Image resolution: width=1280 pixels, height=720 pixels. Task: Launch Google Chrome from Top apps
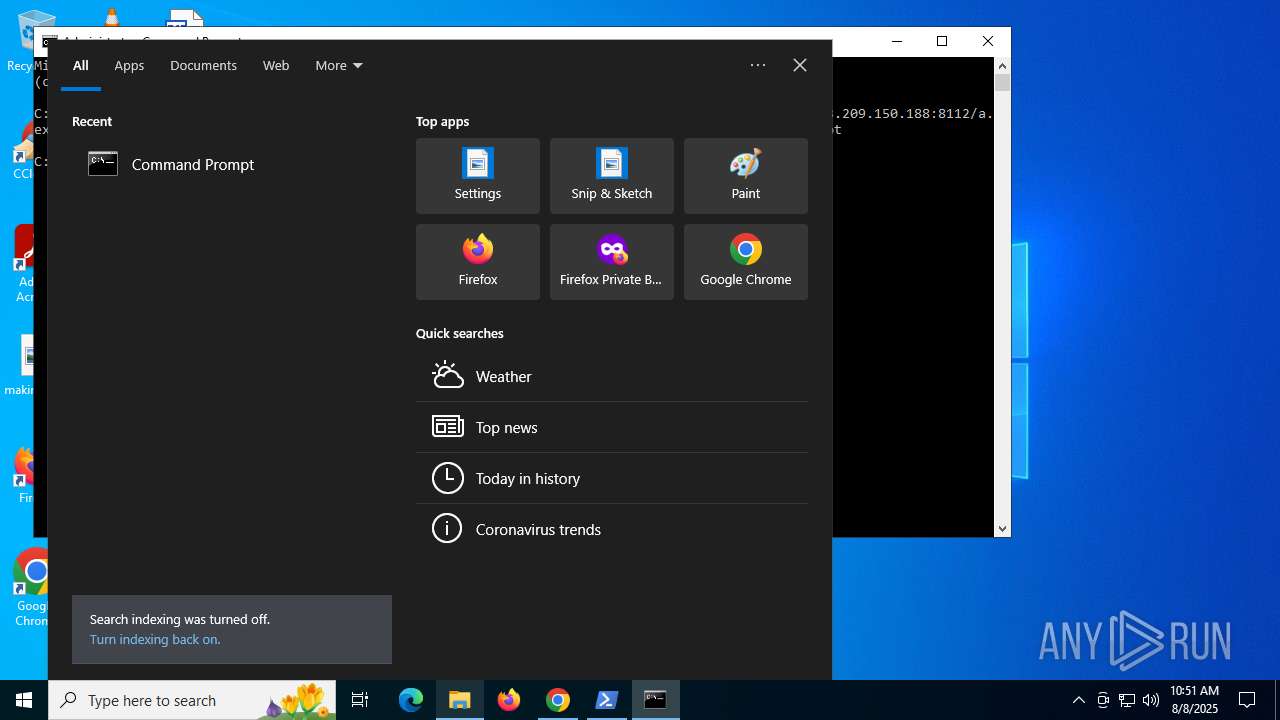pyautogui.click(x=746, y=262)
